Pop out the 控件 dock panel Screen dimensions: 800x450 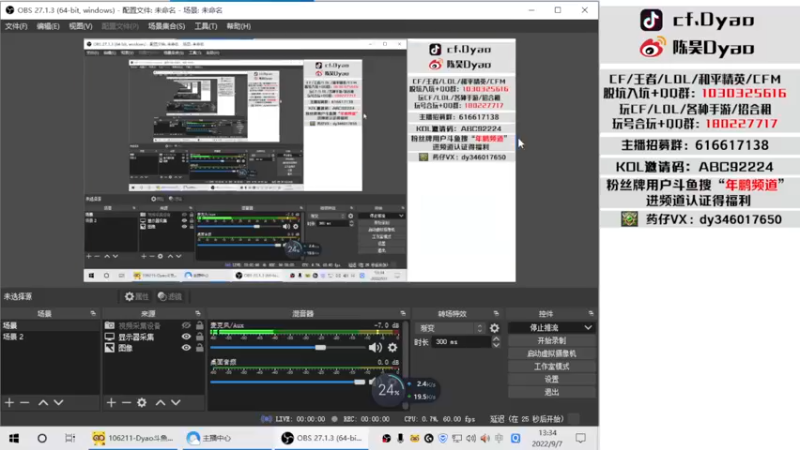click(x=591, y=313)
